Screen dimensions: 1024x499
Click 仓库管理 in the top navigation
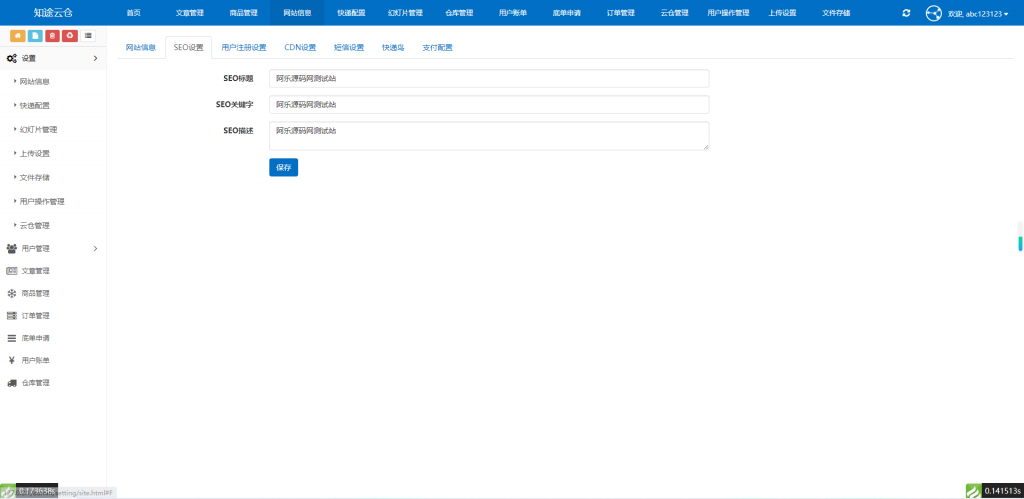(459, 13)
